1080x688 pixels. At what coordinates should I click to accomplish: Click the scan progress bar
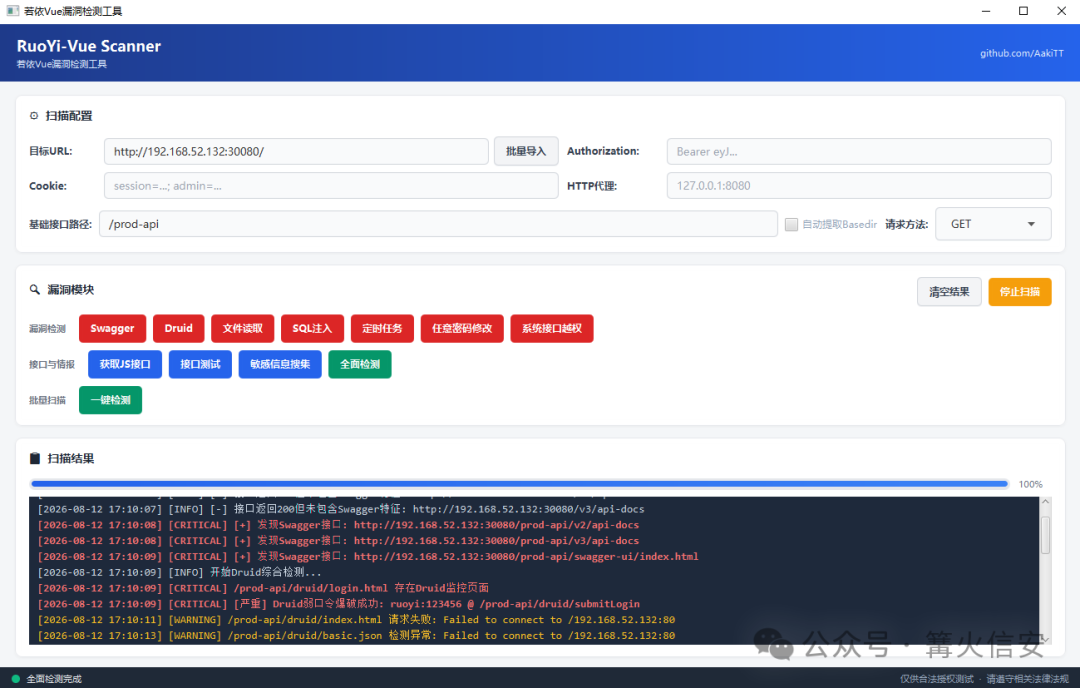pyautogui.click(x=520, y=484)
